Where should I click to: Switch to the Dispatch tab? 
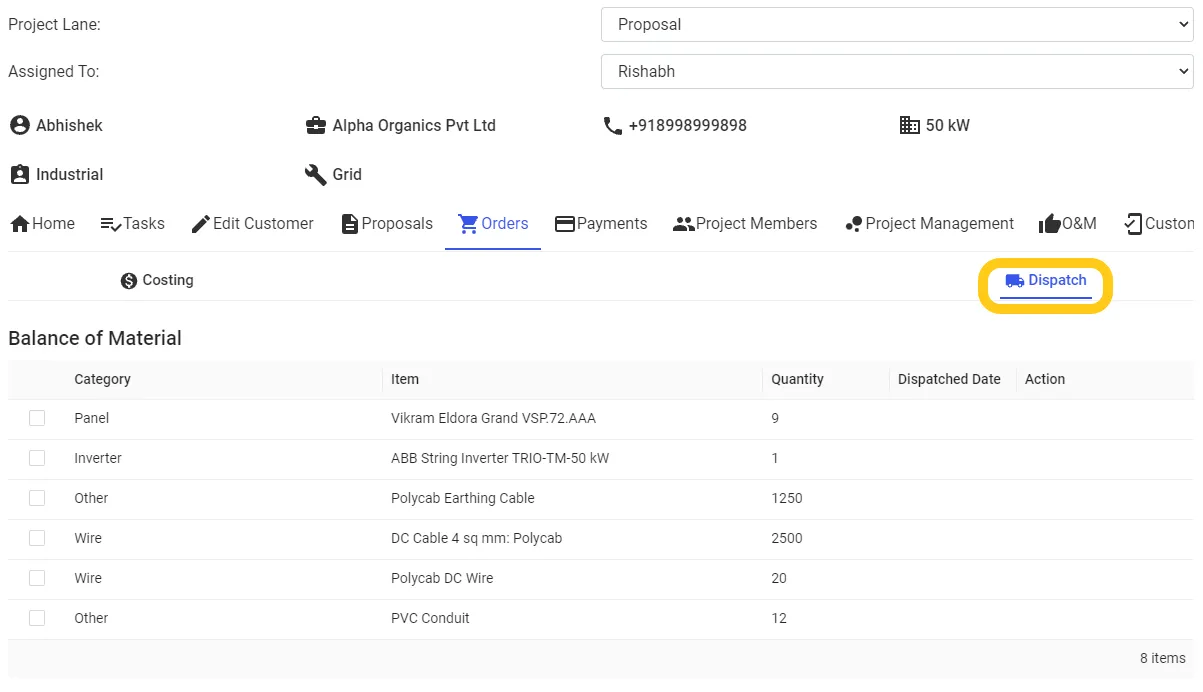point(1046,281)
